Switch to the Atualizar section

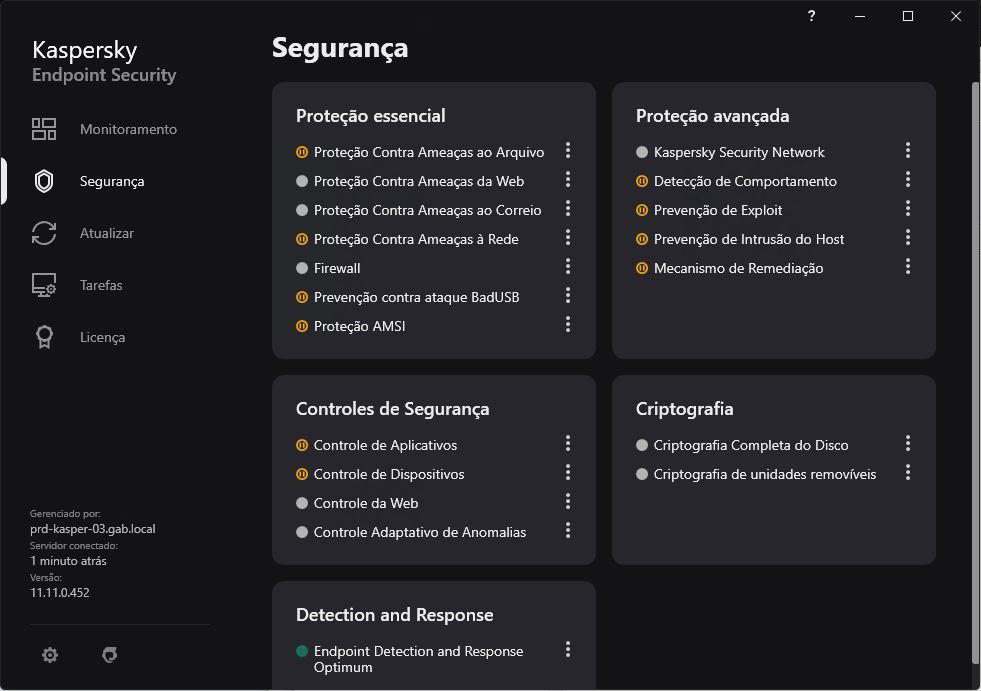tap(107, 233)
